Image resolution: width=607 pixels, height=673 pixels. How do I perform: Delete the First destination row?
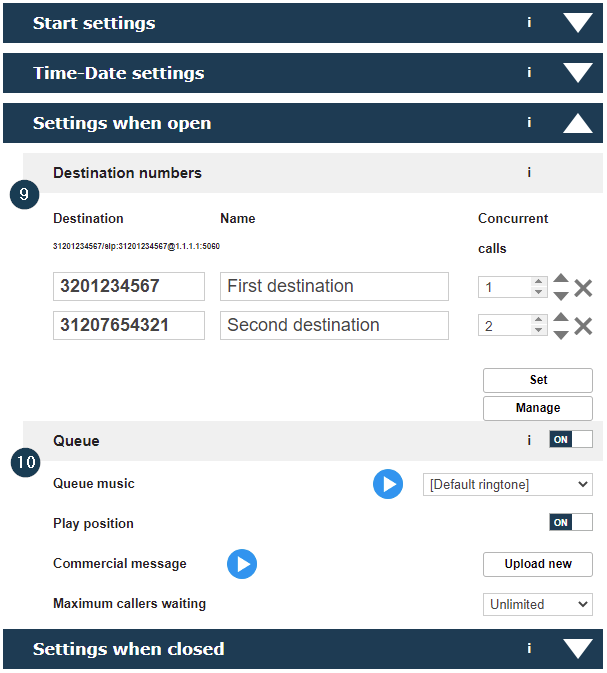coord(583,288)
